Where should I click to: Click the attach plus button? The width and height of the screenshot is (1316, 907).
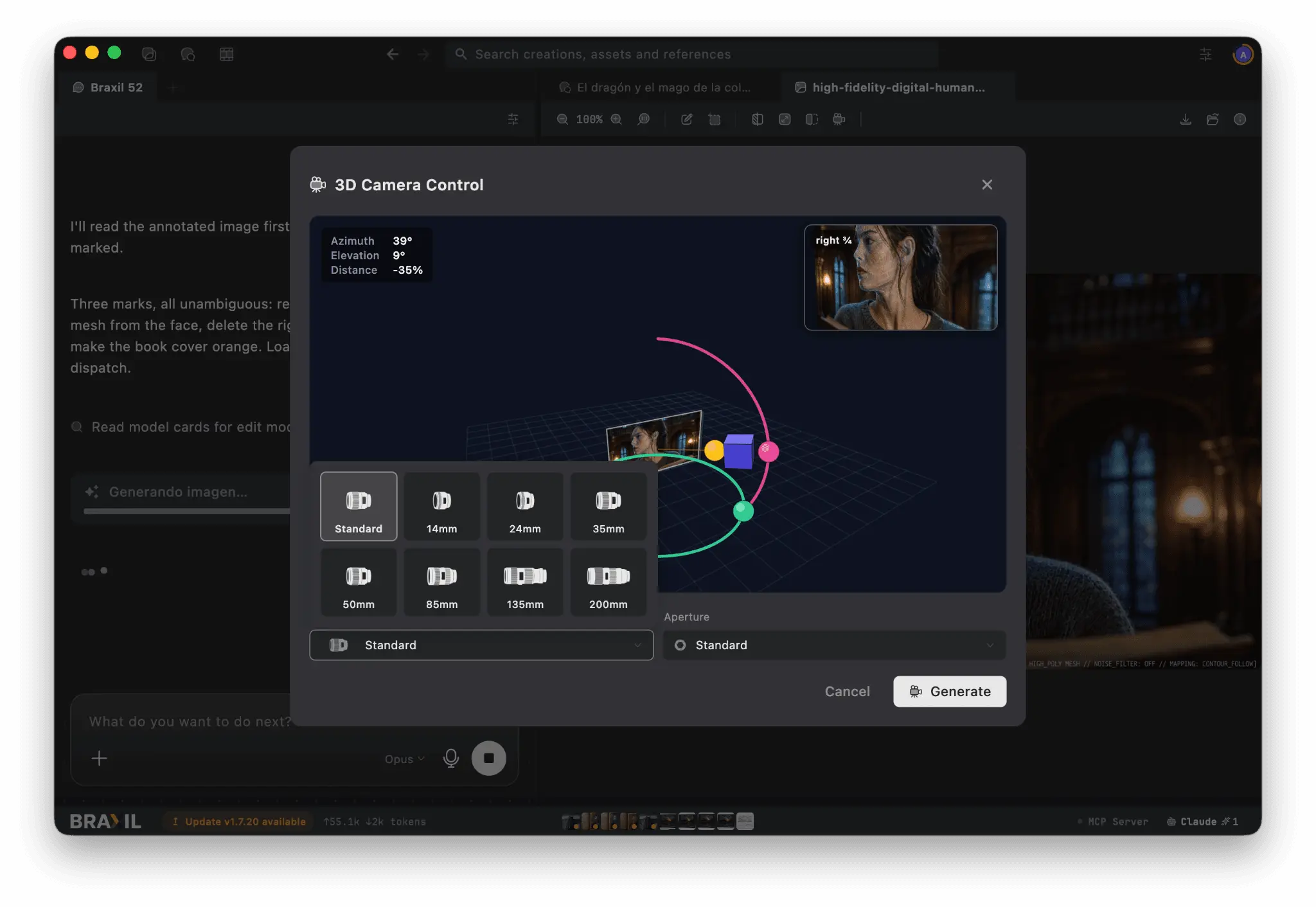[99, 759]
